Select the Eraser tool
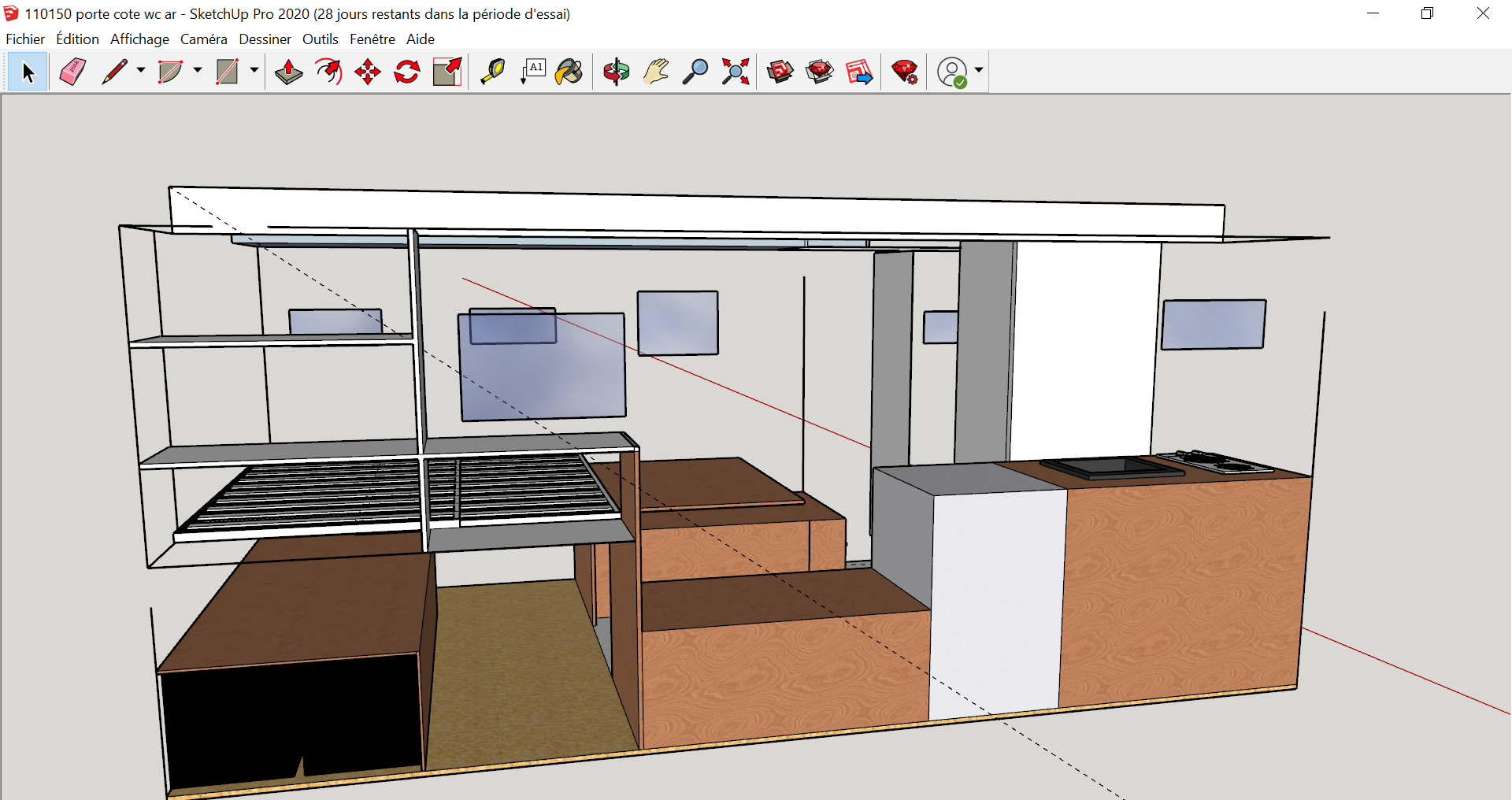Screen dimensions: 1512x800 click(72, 72)
